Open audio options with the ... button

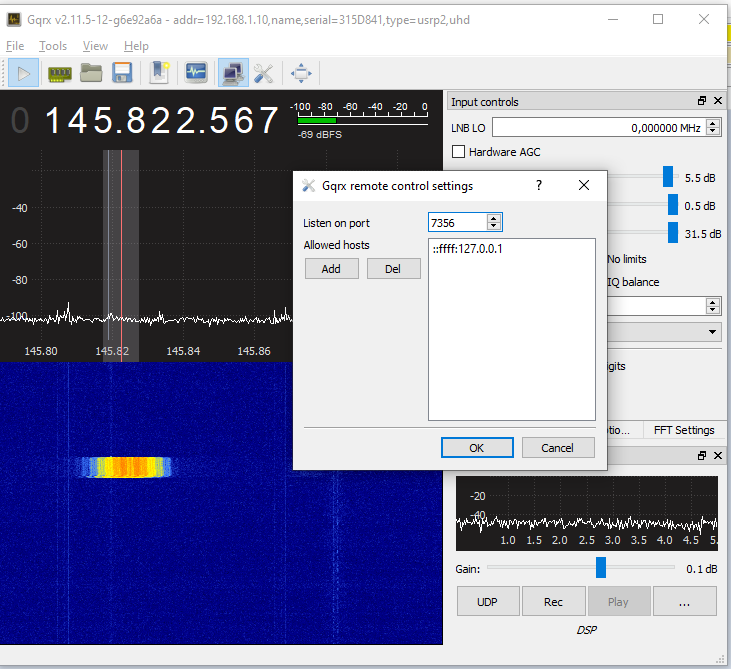pyautogui.click(x=684, y=602)
